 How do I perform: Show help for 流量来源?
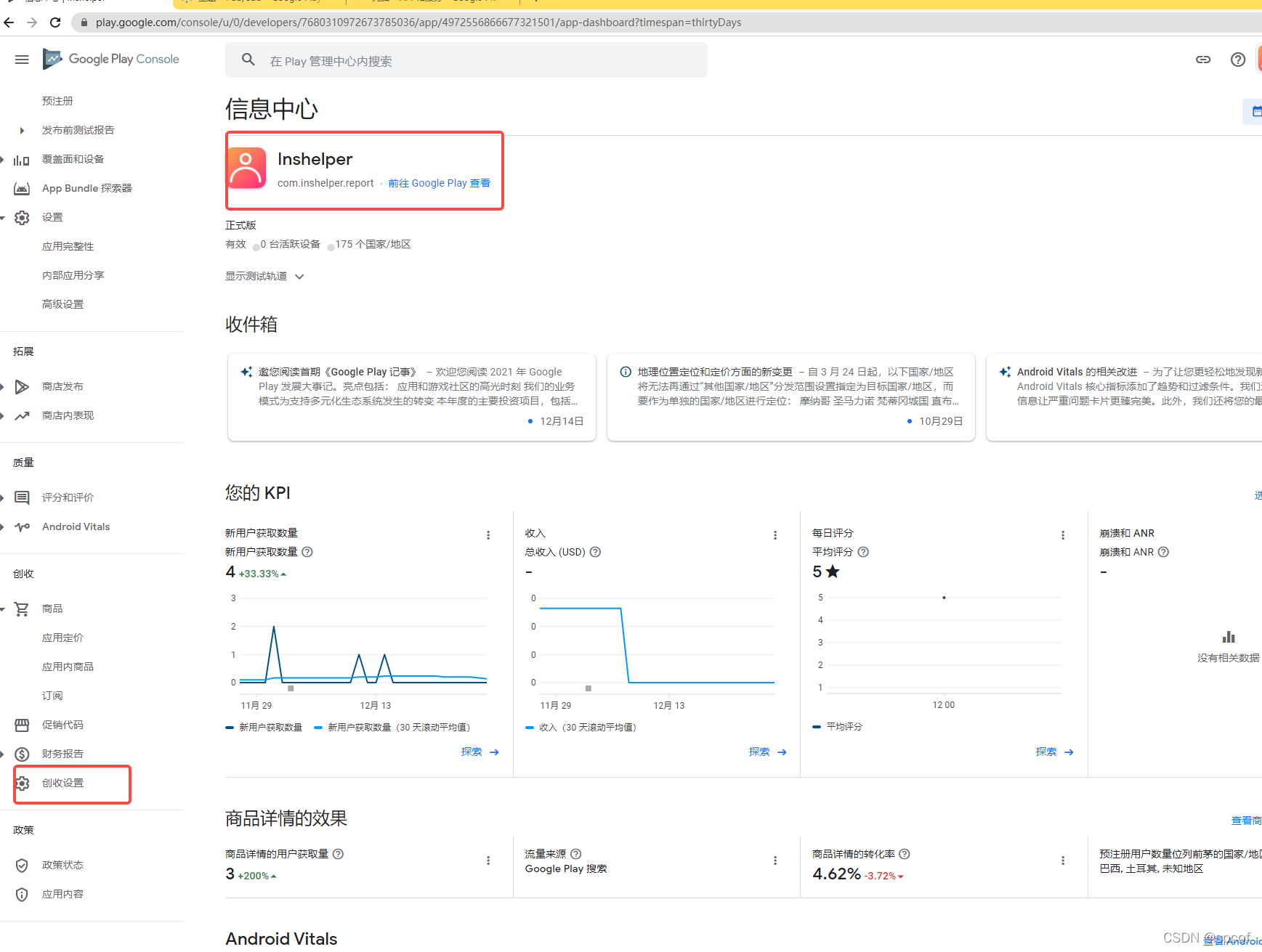(576, 854)
